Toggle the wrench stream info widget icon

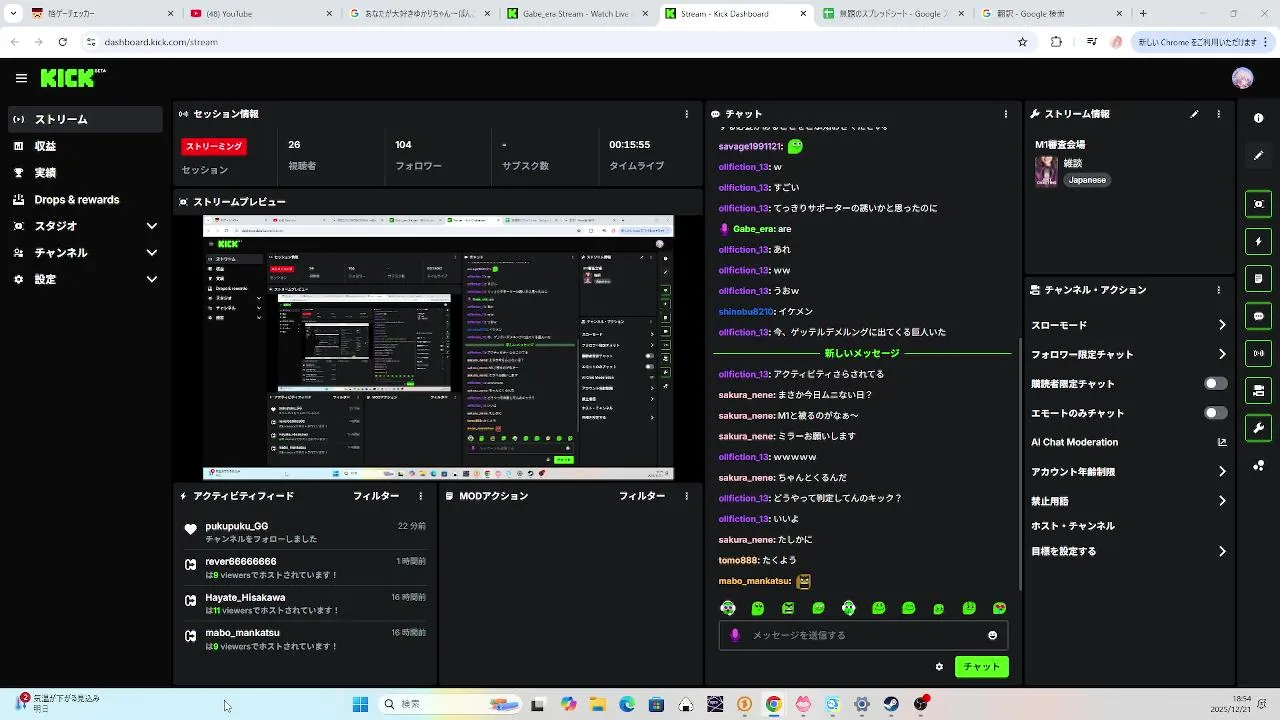1258,428
